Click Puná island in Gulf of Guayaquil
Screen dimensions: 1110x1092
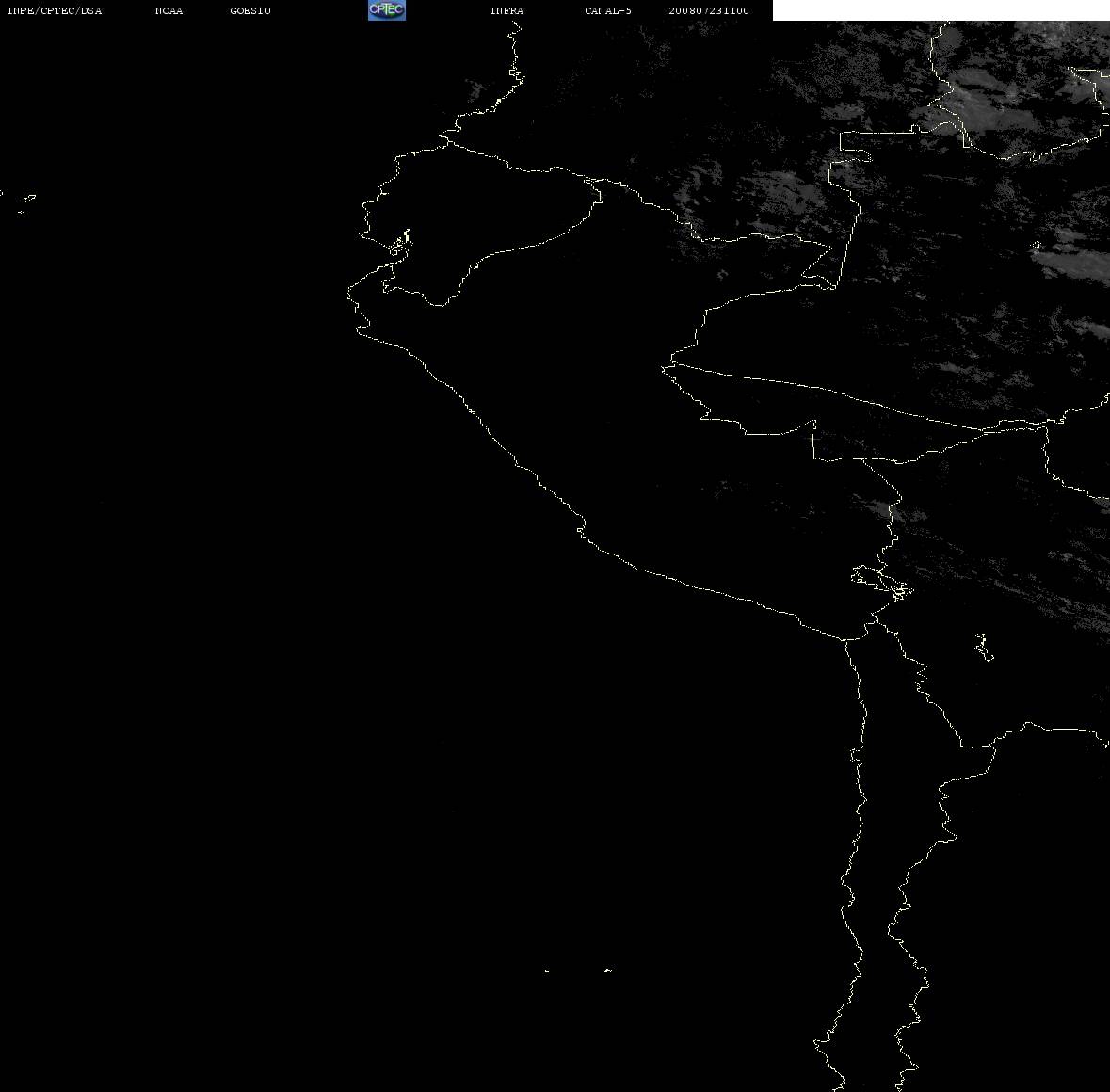click(x=400, y=244)
